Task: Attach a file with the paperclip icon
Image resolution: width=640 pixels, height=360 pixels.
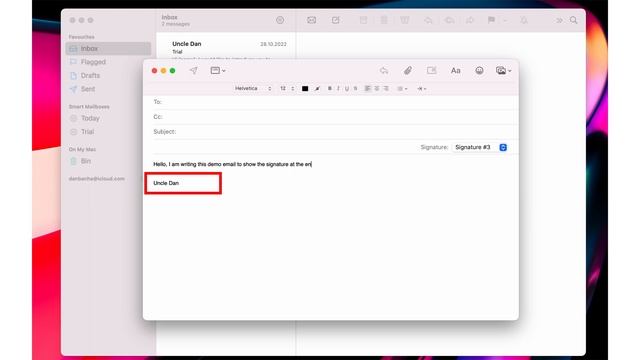Action: tap(407, 71)
